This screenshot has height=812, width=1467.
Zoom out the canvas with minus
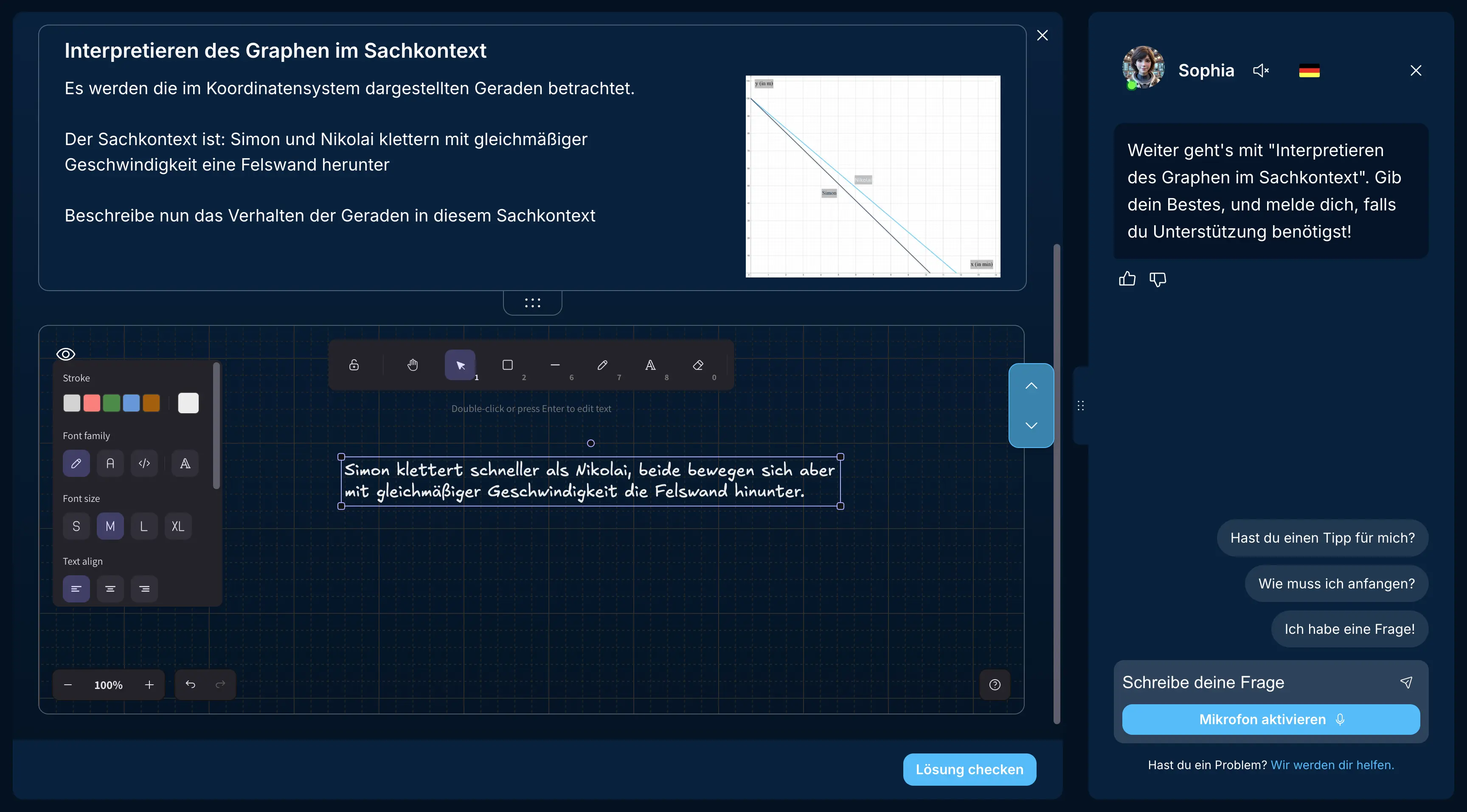[x=68, y=685]
